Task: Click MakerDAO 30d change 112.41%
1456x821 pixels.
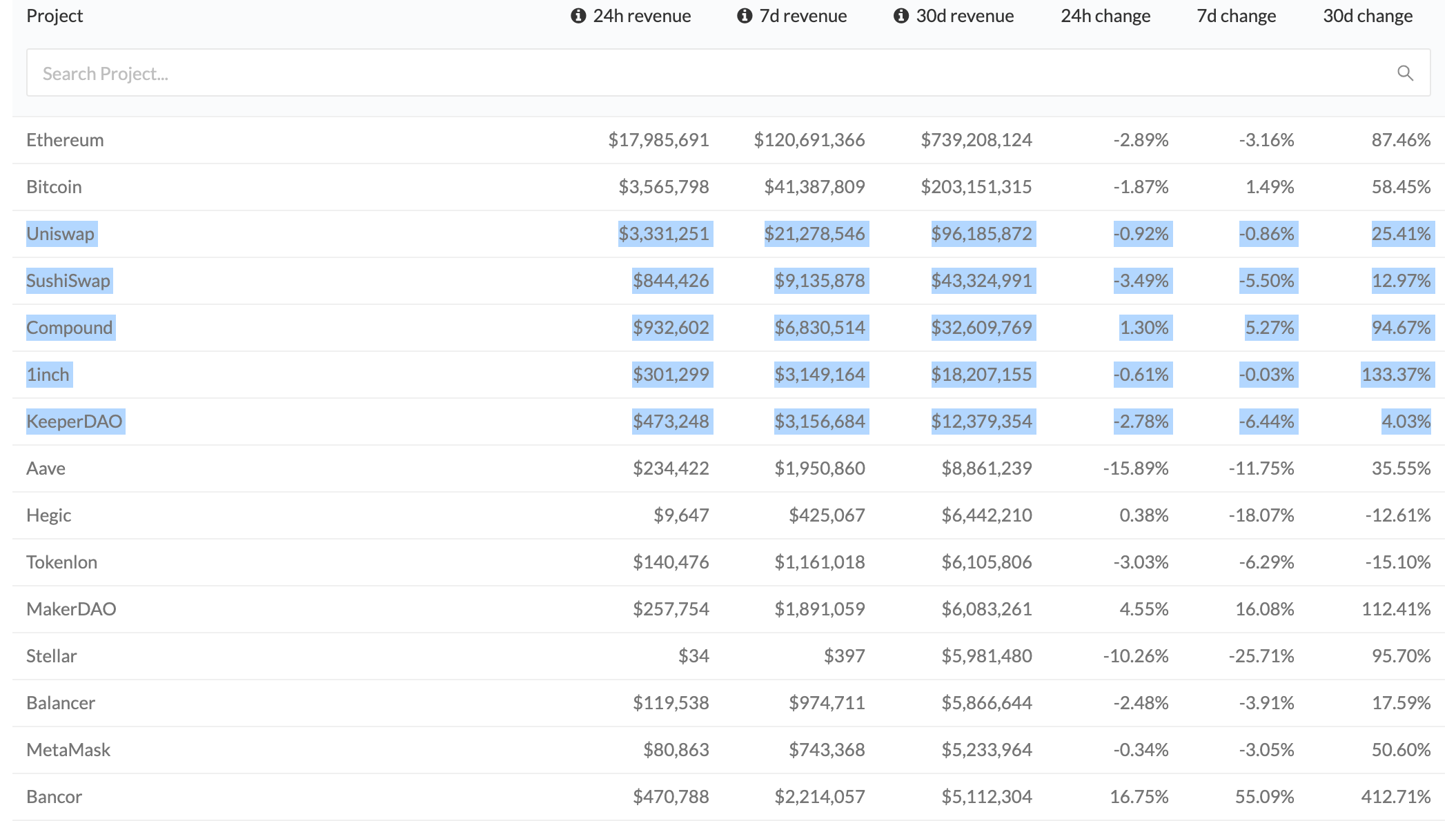Action: 1396,609
